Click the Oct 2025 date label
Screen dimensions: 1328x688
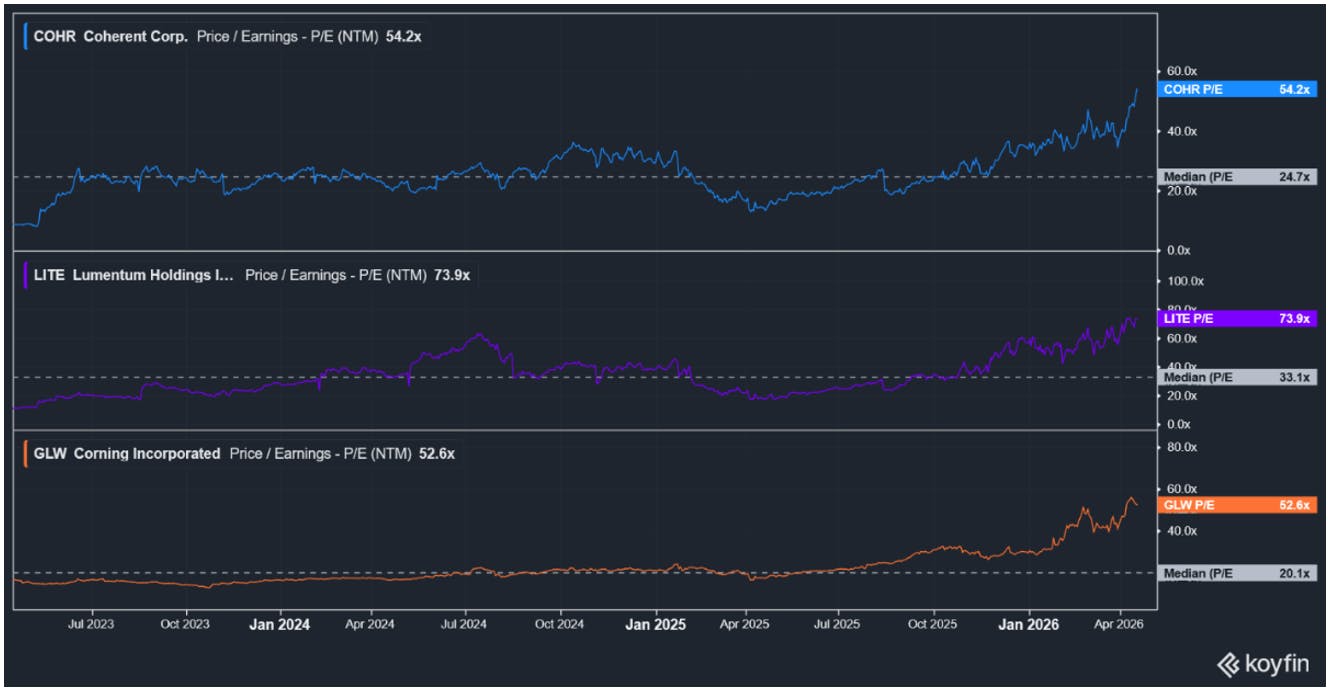coord(932,624)
